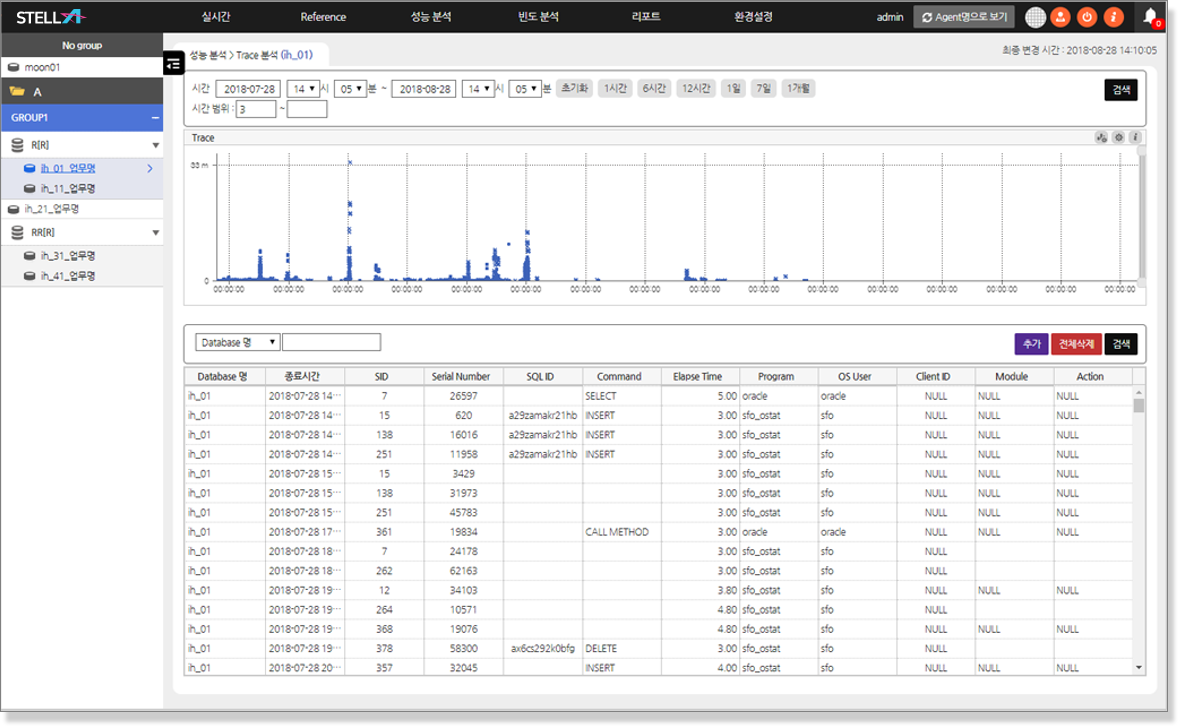Screen dimensions: 1178x726
Task: Click the start date field
Action: tap(248, 89)
